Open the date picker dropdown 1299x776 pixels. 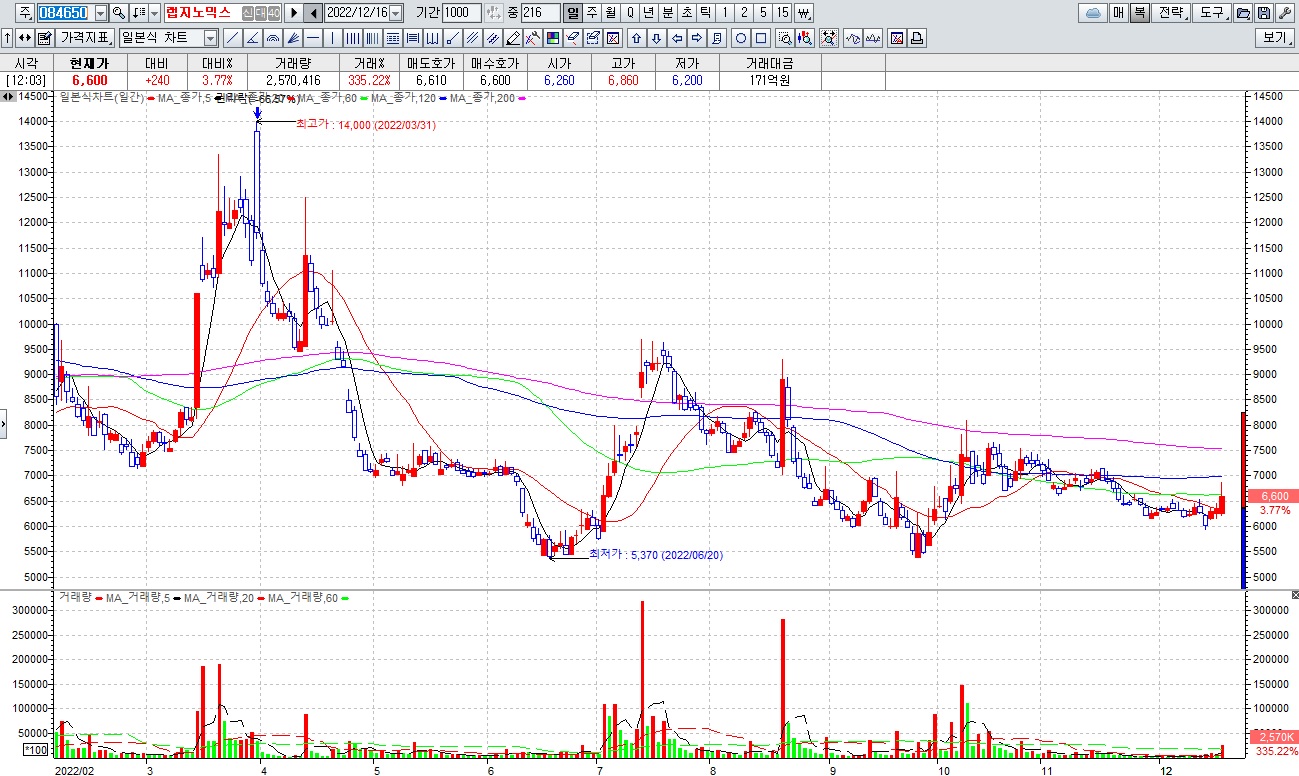click(395, 13)
